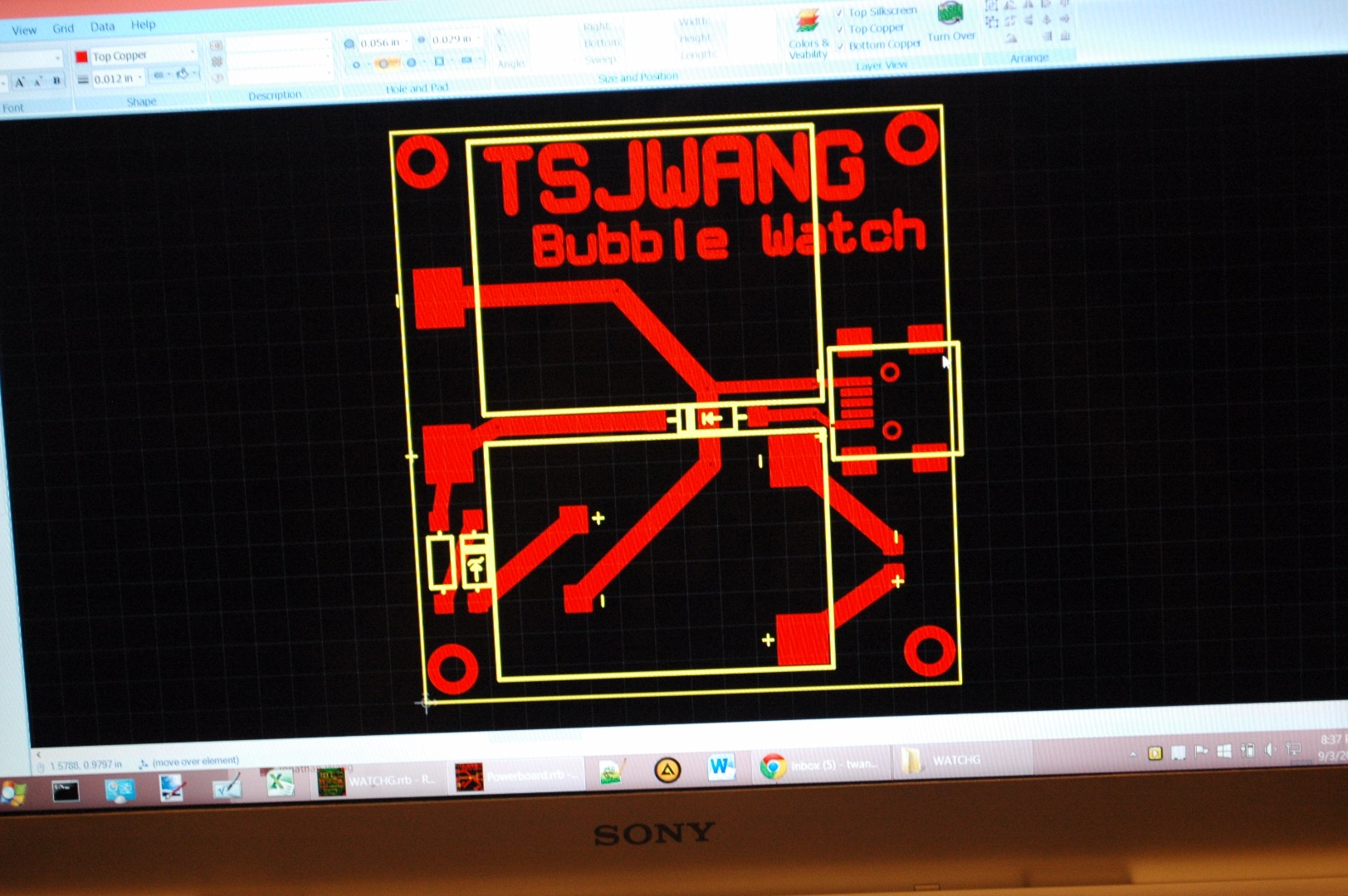The image size is (1348, 896).
Task: Click the decrease font size button
Action: tap(38, 81)
